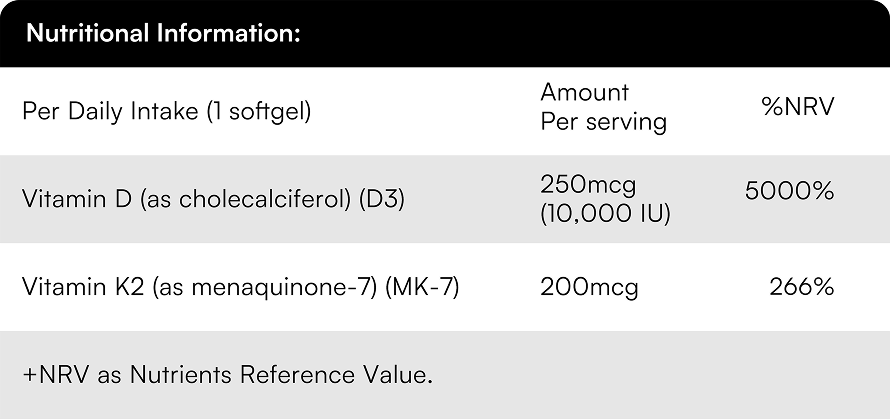The height and width of the screenshot is (419, 890).
Task: Click the "Vitamin K2" nutrient name
Action: (x=83, y=287)
